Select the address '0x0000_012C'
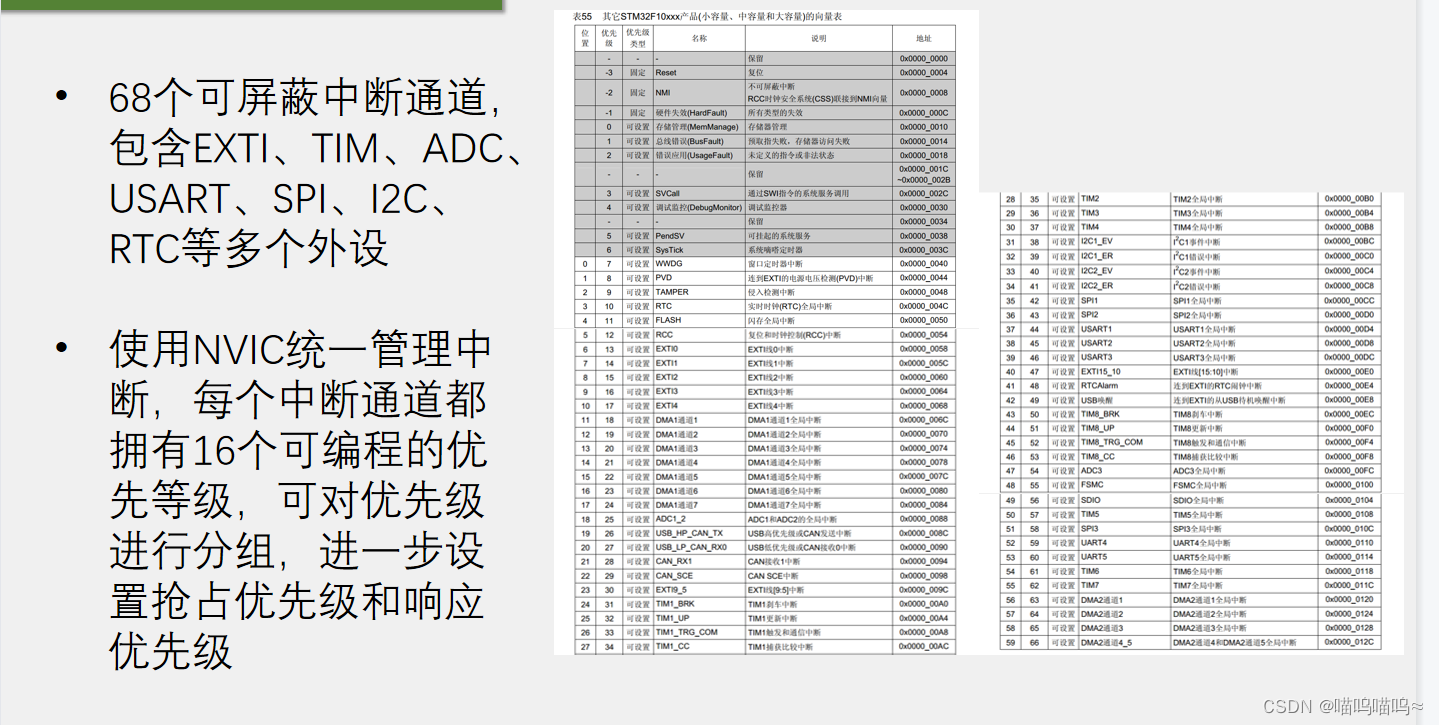1439x725 pixels. (1349, 643)
